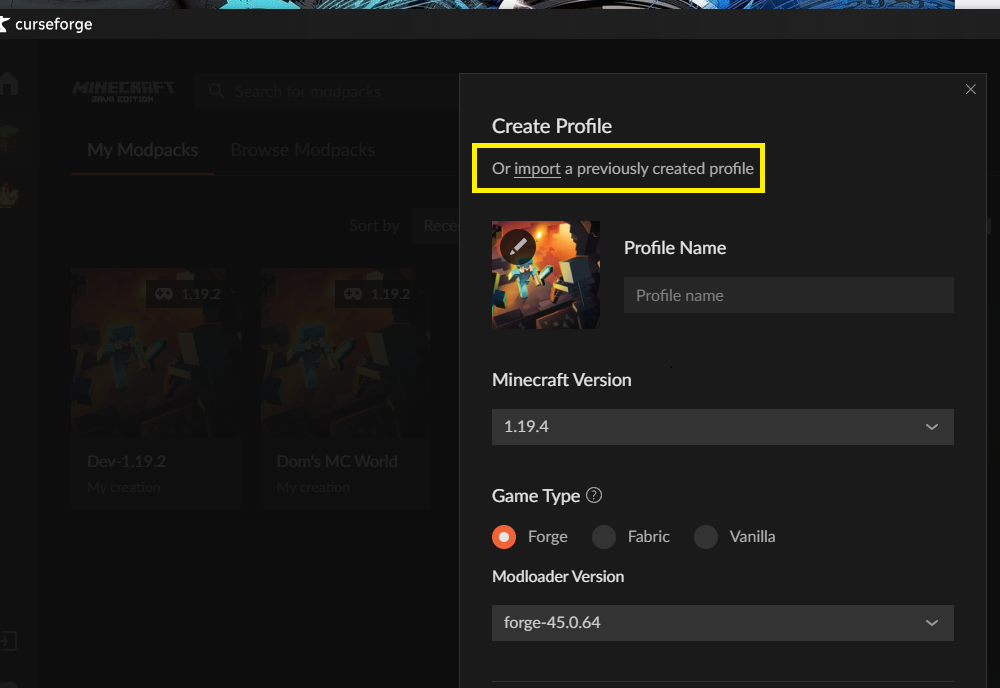Click the profile picture thumbnail
Viewport: 1000px width, 688px height.
click(546, 275)
